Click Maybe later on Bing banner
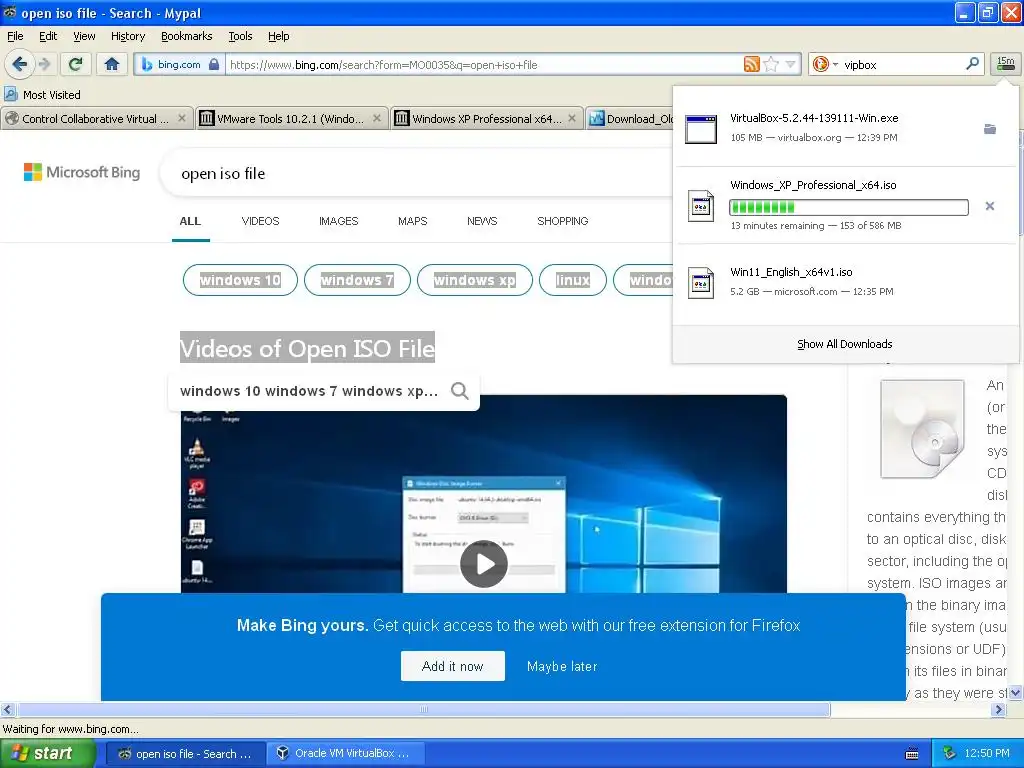This screenshot has height=768, width=1024. (x=562, y=666)
